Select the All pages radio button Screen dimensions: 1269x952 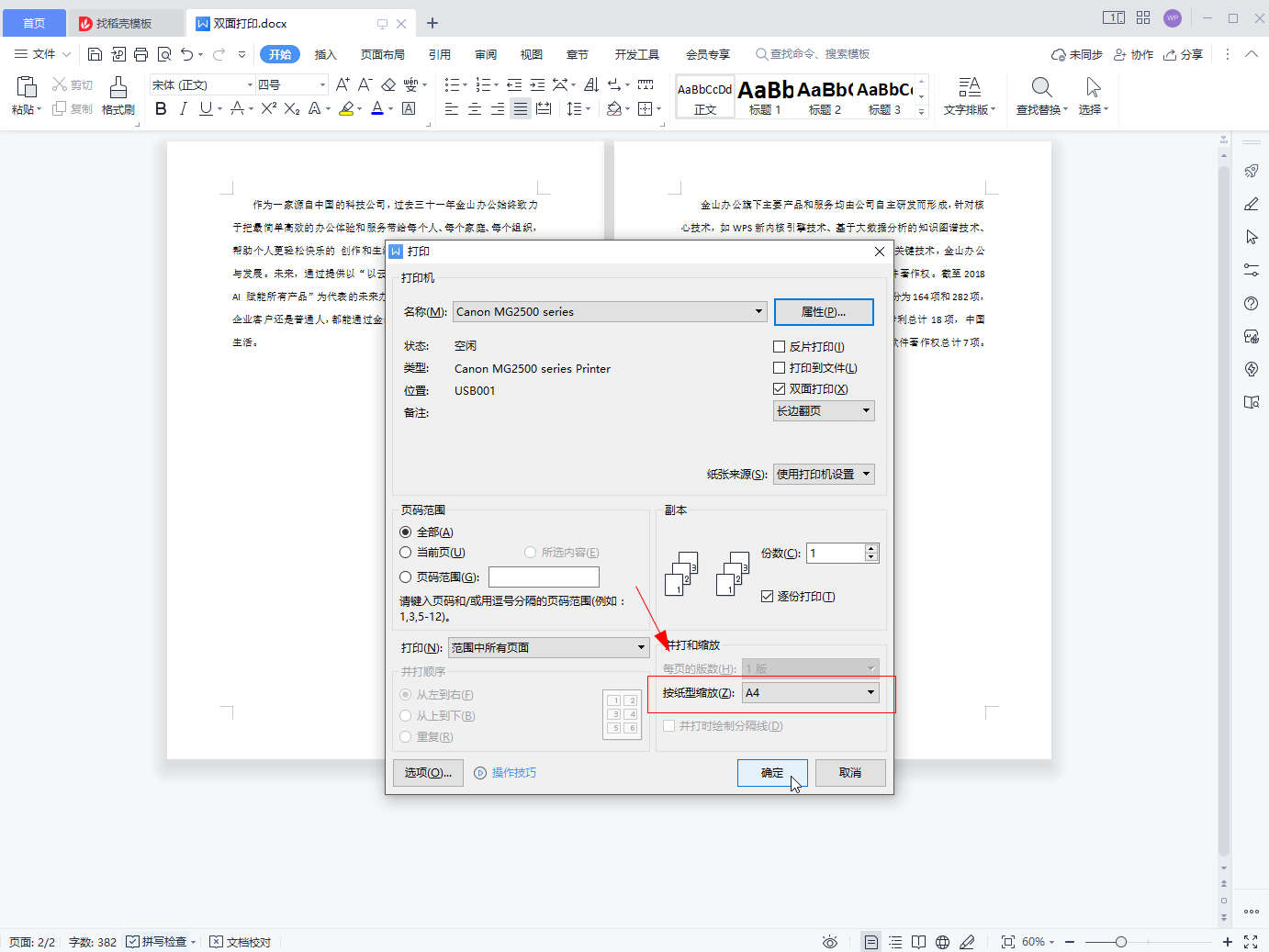(405, 532)
